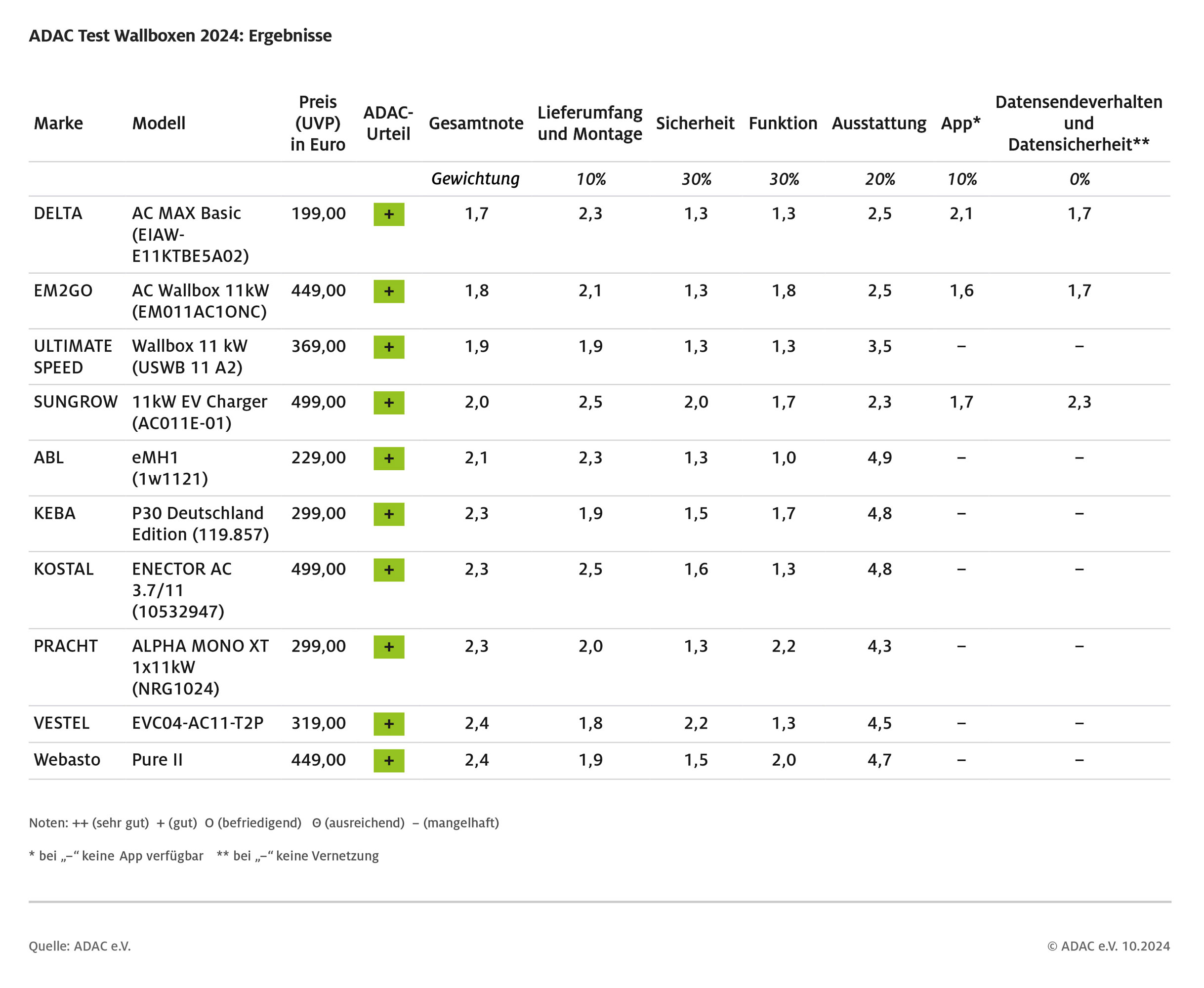This screenshot has height=988, width=1204.
Task: Click the 'Gewichtung' label
Action: click(475, 179)
